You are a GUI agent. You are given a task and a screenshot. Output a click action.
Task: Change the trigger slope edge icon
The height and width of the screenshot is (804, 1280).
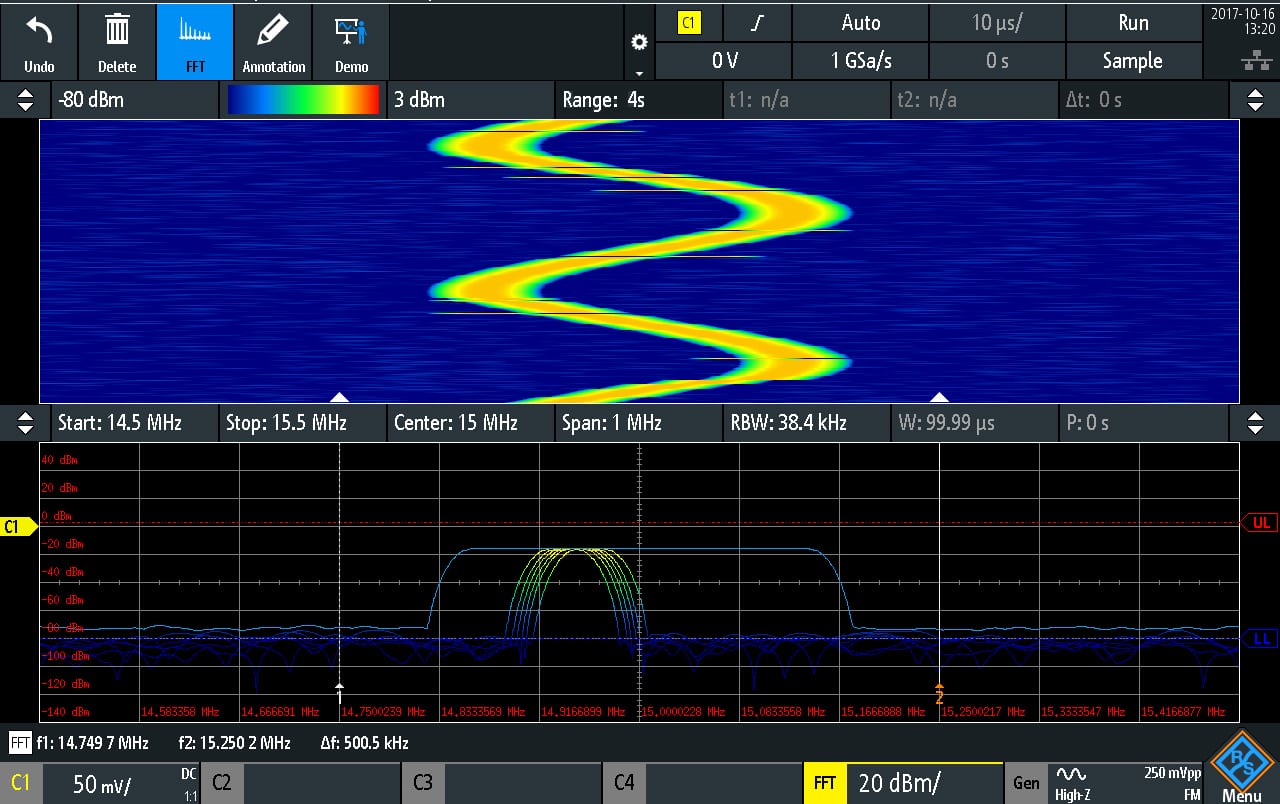tap(757, 23)
